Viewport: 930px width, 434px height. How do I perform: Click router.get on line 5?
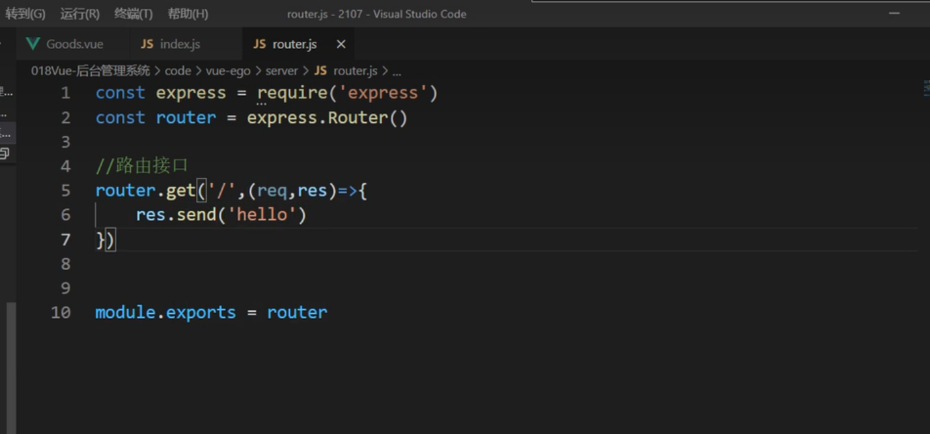pyautogui.click(x=145, y=190)
